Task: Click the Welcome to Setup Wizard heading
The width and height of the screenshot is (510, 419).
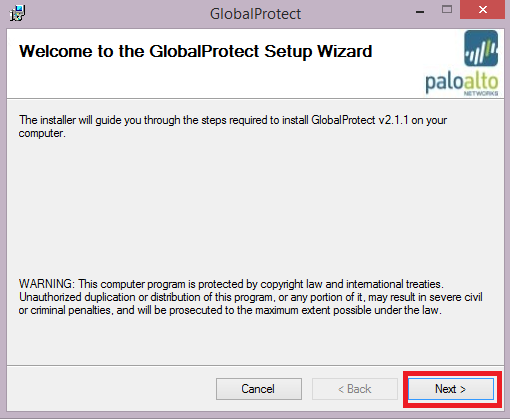Action: coord(196,51)
